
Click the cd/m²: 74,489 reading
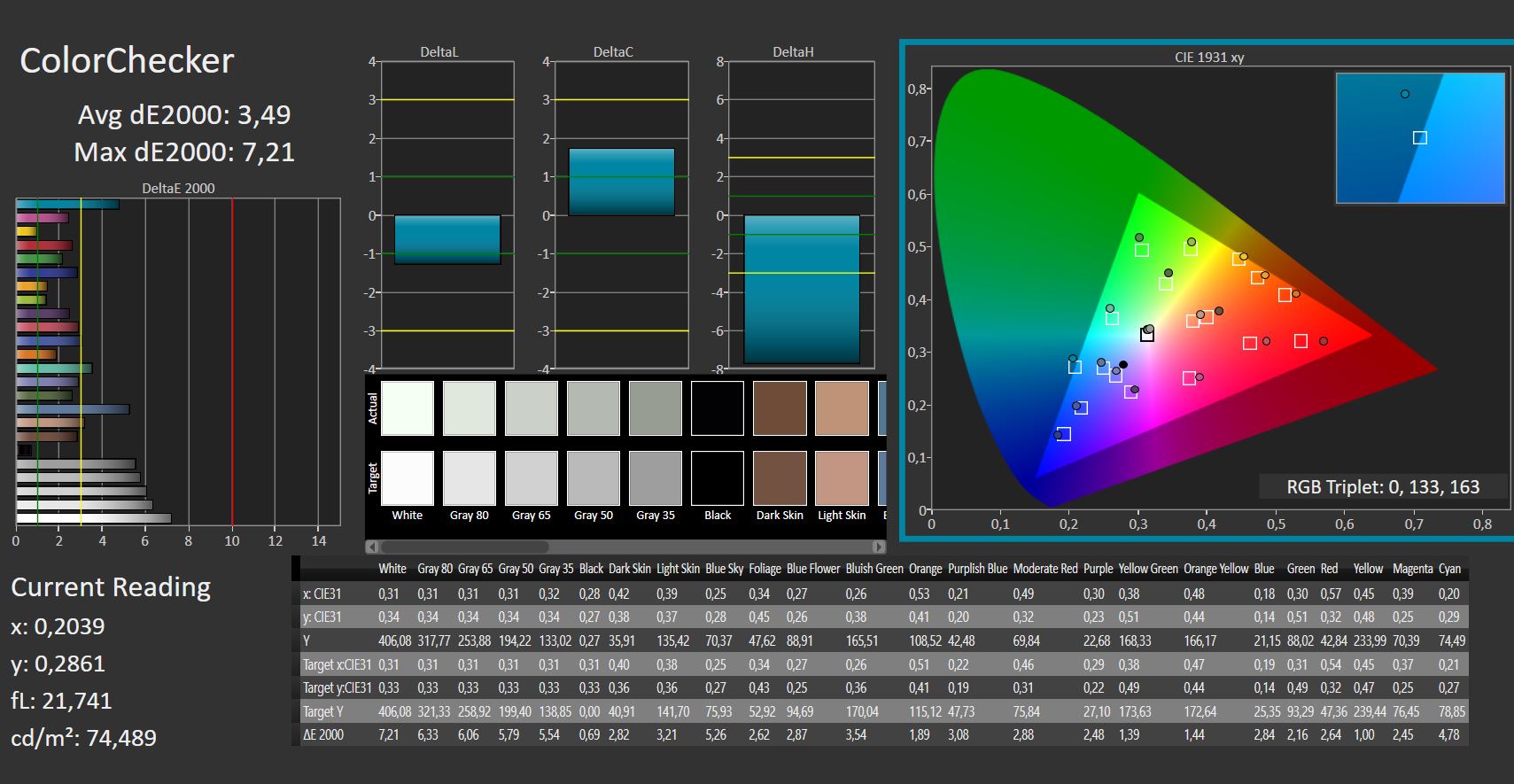[83, 738]
